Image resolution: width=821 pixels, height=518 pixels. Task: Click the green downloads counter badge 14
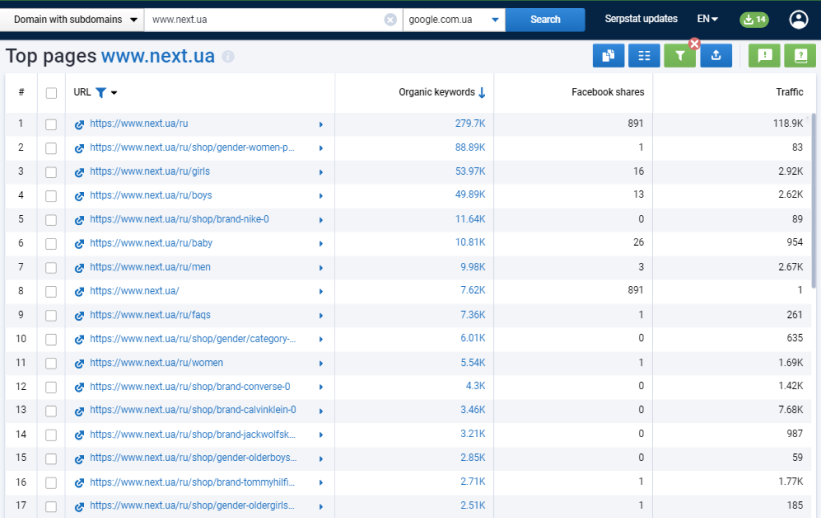[754, 20]
